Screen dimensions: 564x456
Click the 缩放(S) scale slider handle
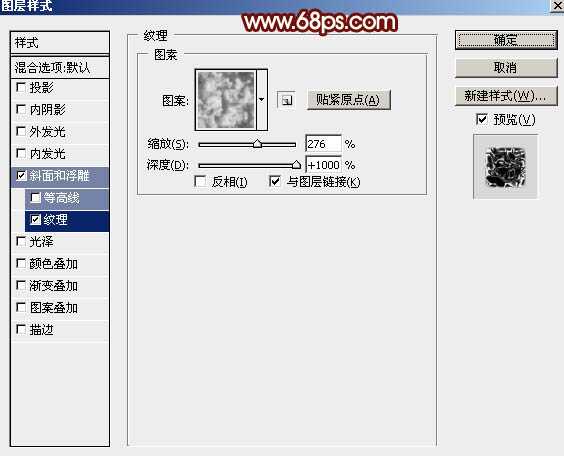click(257, 144)
